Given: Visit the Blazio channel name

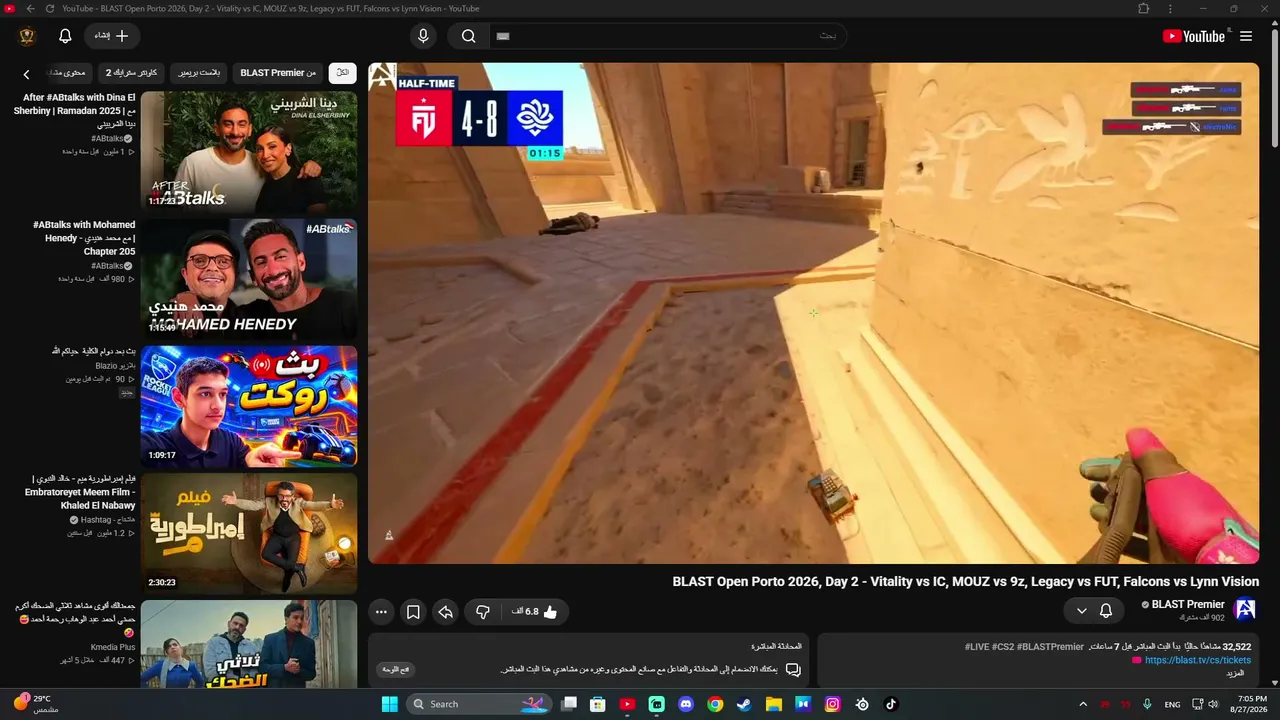Looking at the screenshot, I should coord(114,366).
